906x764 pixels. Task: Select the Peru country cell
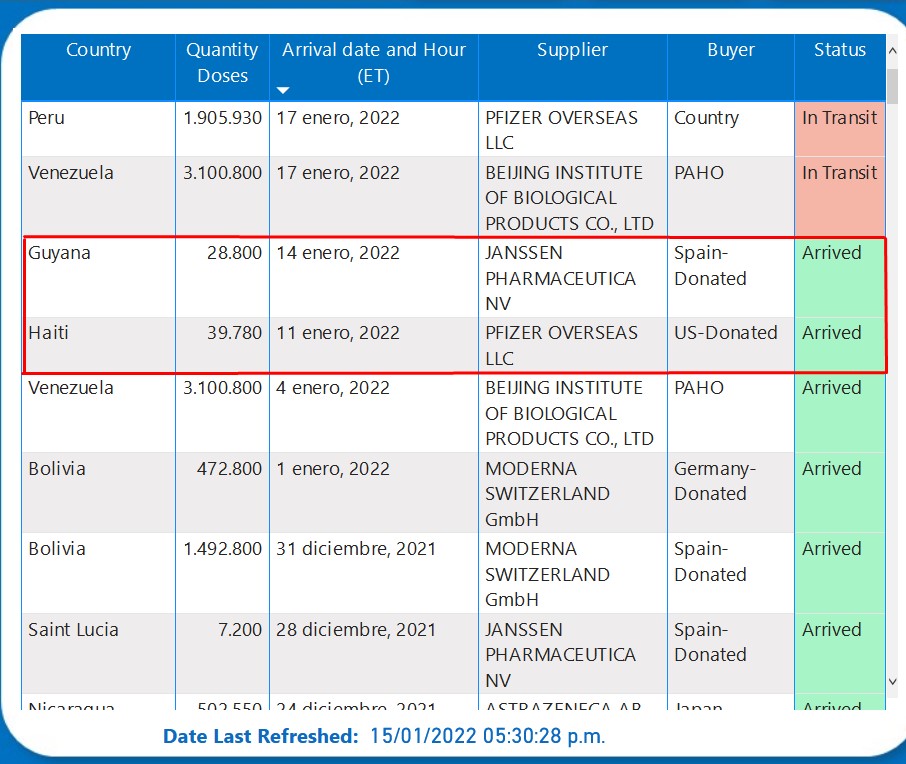point(47,118)
